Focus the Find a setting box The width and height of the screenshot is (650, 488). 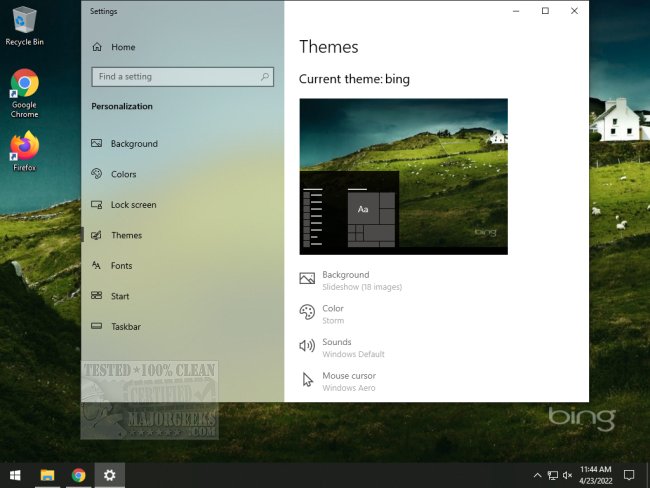click(182, 77)
